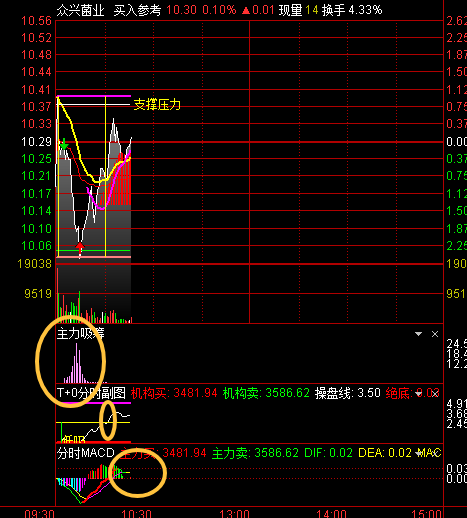Select the T+0分时副图 indicator title

(x=91, y=393)
